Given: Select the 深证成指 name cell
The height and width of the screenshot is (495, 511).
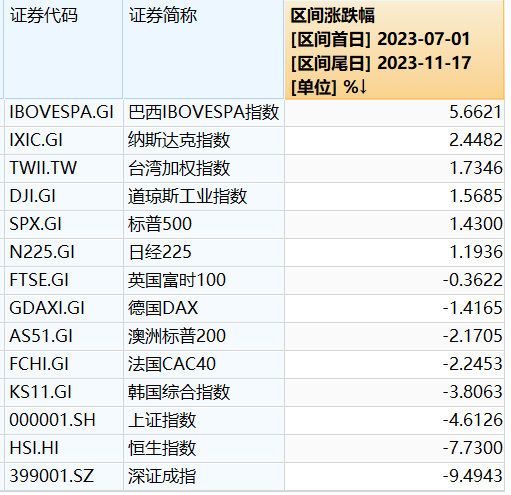Looking at the screenshot, I should tap(204, 476).
